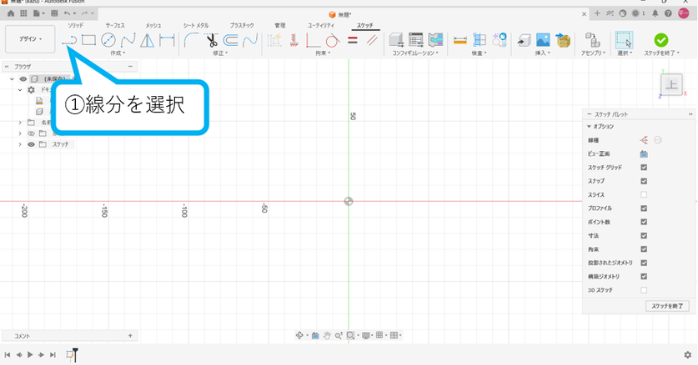Toggle the Points checkbox
The image size is (698, 365).
point(644,222)
